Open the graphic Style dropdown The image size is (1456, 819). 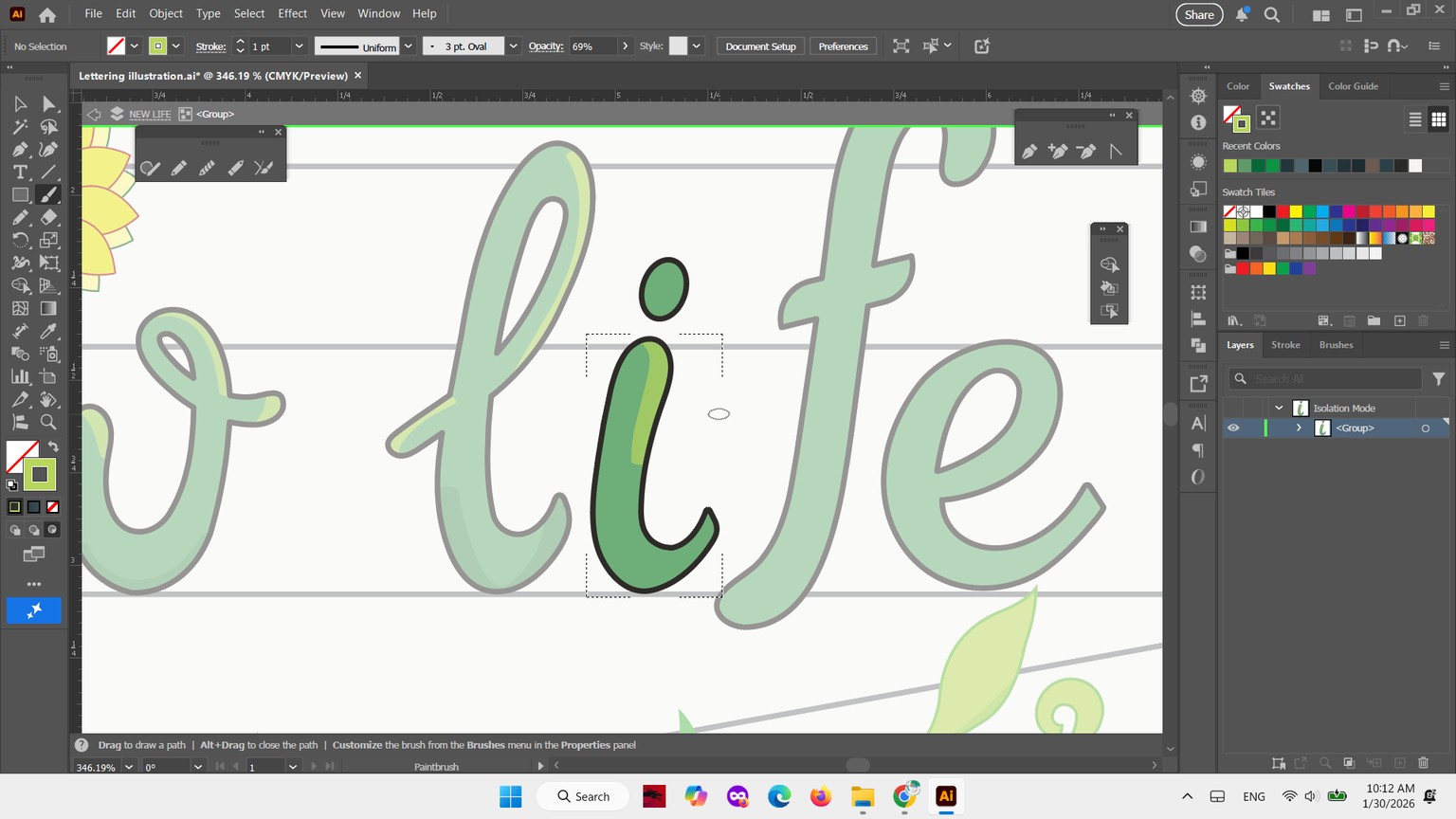pos(697,46)
